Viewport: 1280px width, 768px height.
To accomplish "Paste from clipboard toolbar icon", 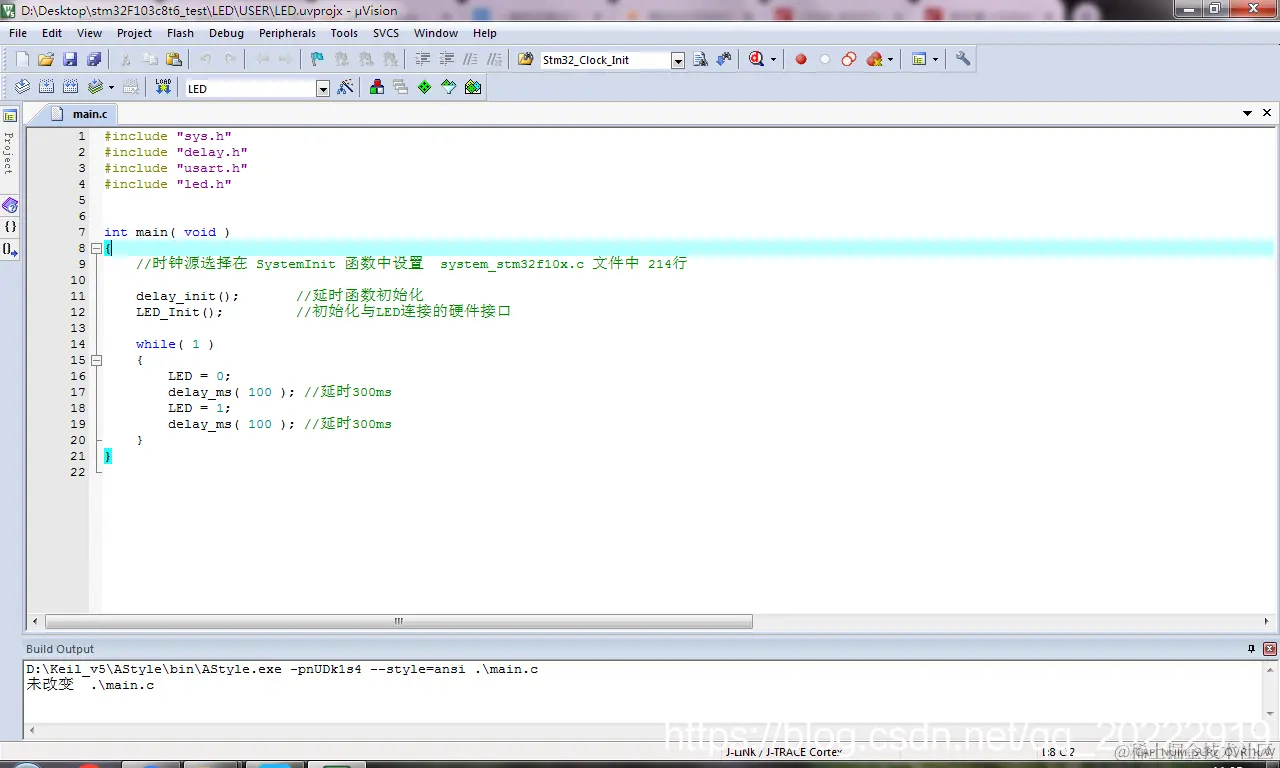I will [x=174, y=60].
